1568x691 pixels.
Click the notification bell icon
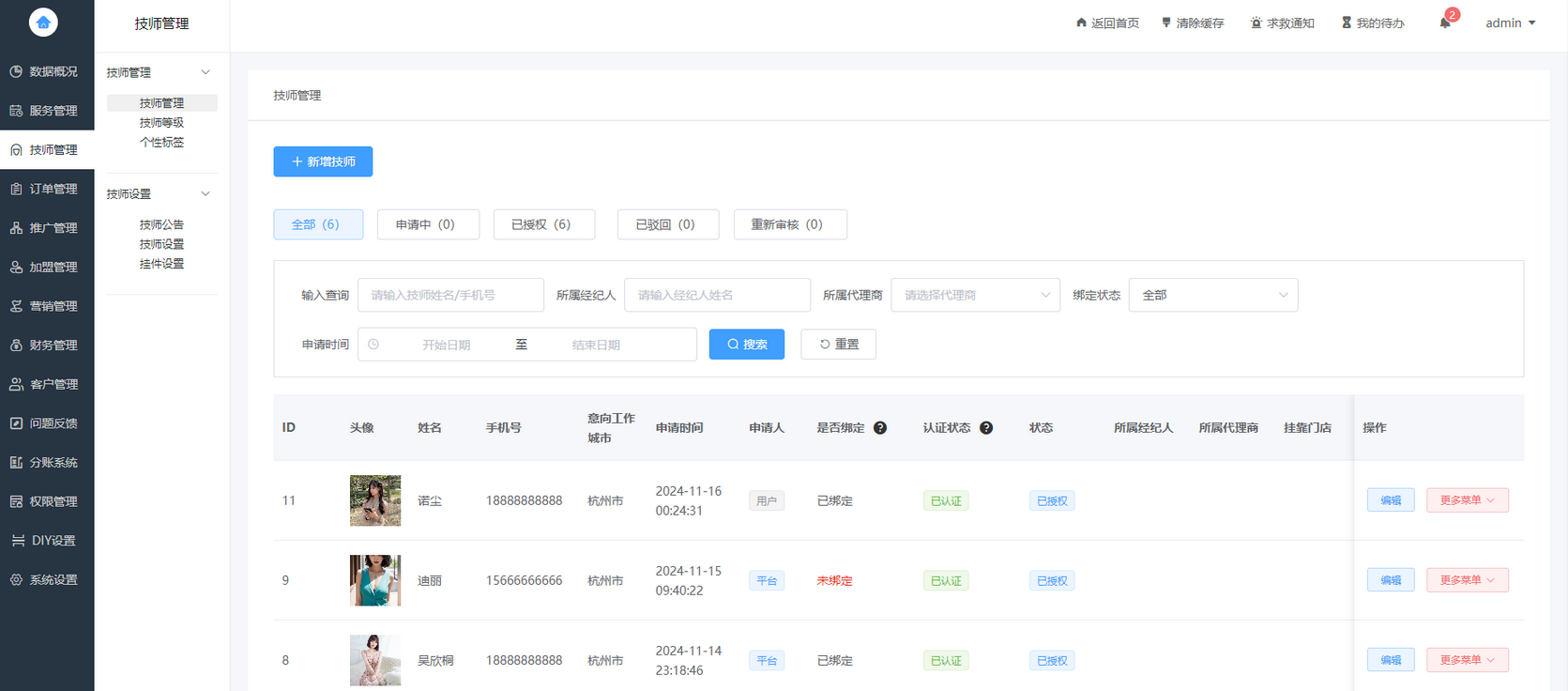click(x=1445, y=23)
